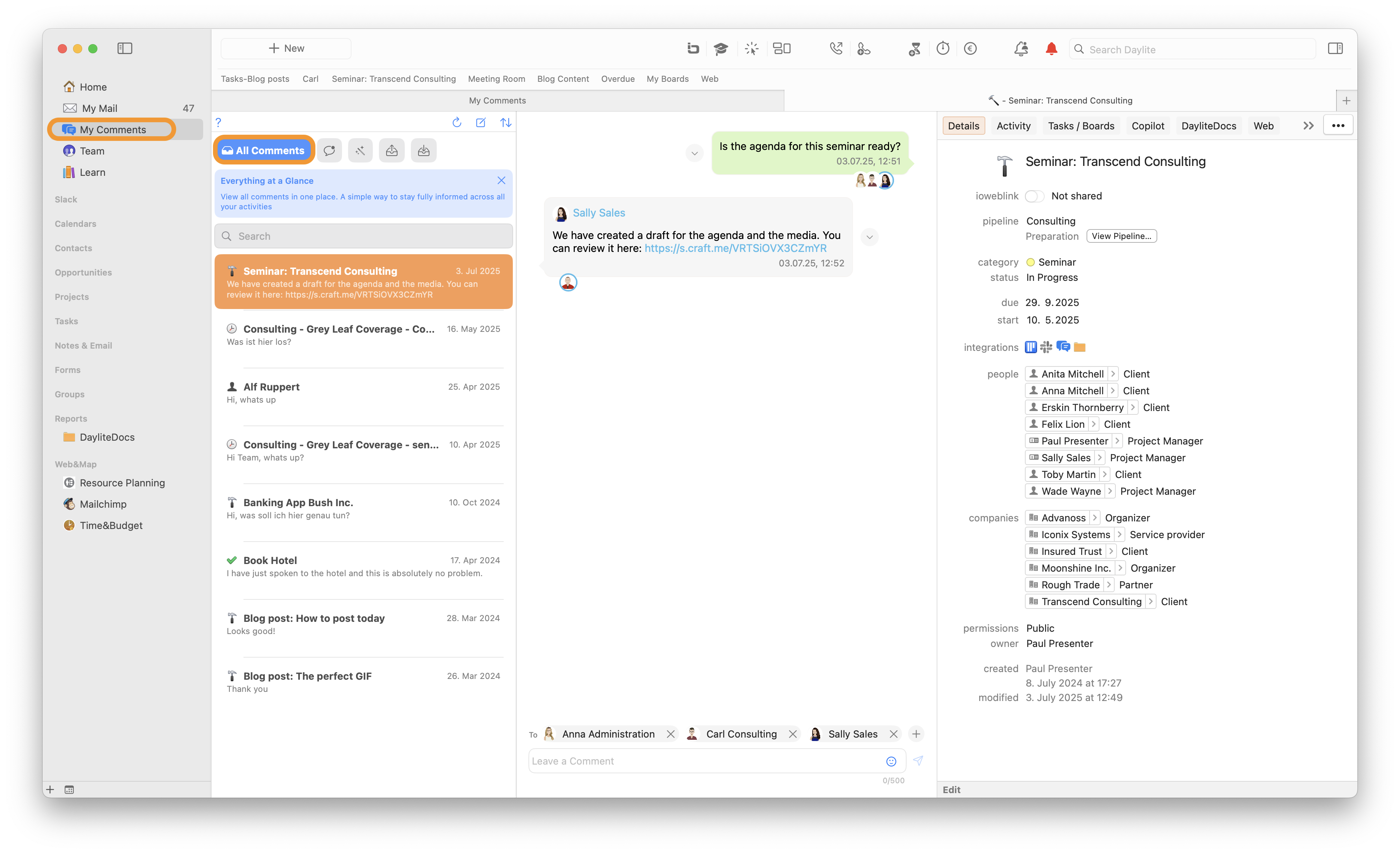Click the yellow Seminar category color dot
This screenshot has width=1400, height=854.
[x=1031, y=263]
